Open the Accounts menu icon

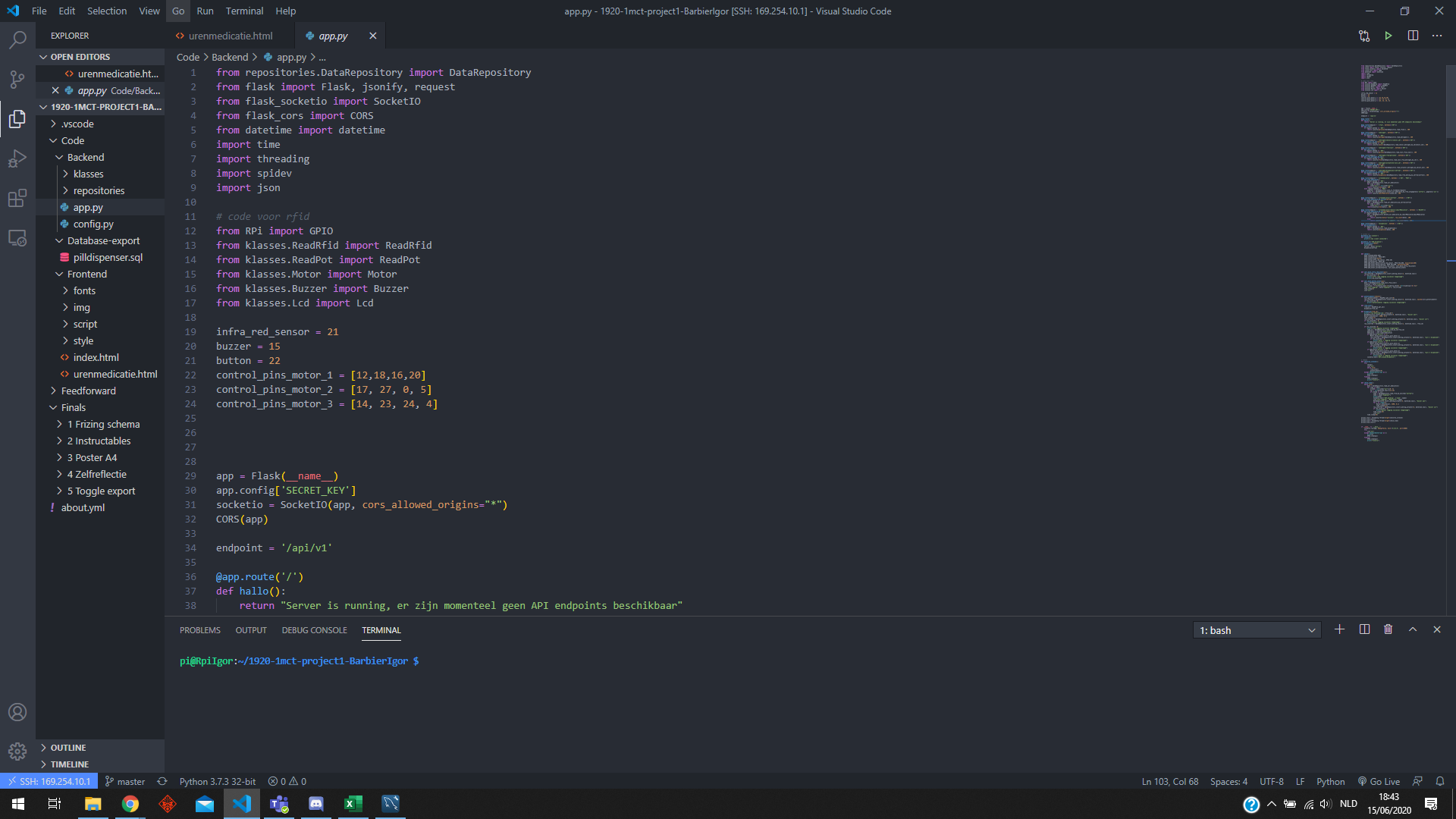(x=17, y=712)
